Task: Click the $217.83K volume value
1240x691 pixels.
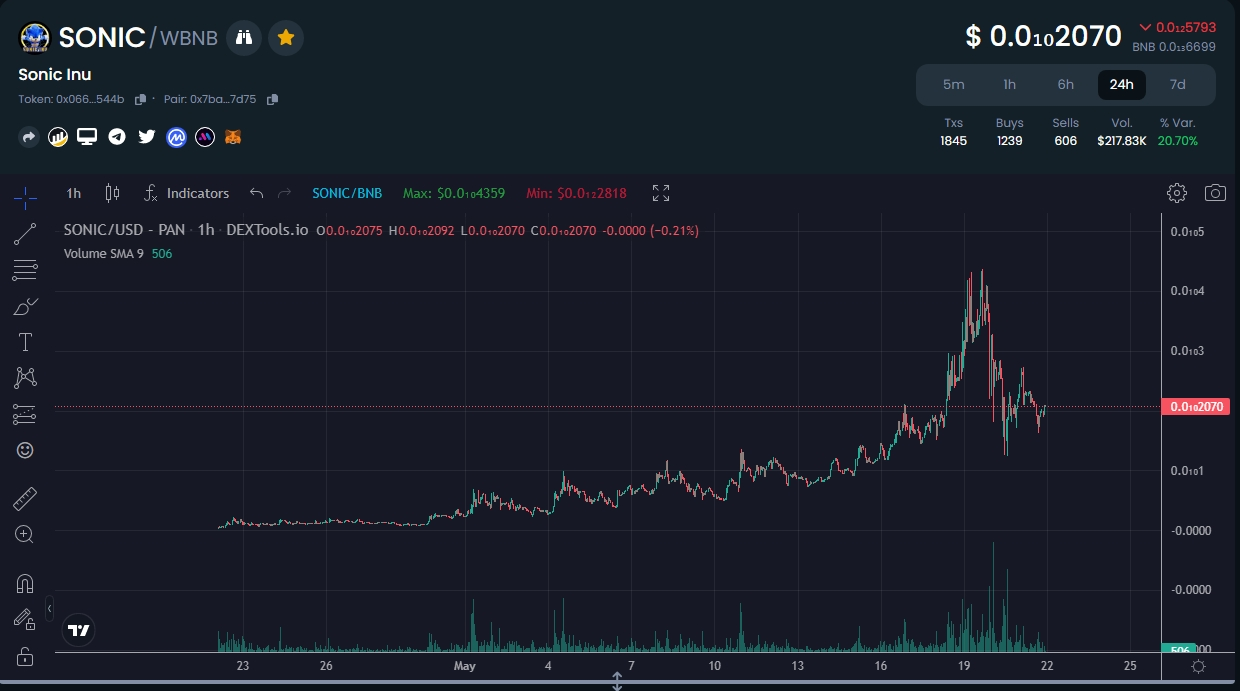Action: 1122,141
